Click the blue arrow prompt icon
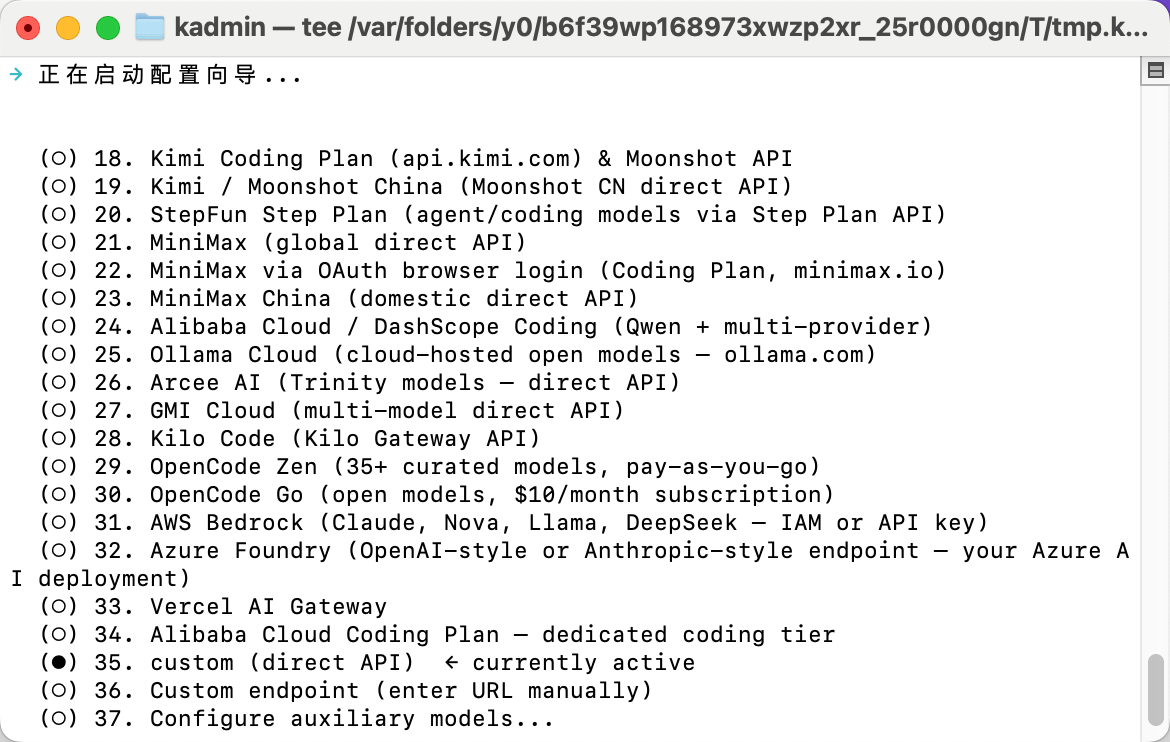The height and width of the screenshot is (742, 1170). pos(16,74)
